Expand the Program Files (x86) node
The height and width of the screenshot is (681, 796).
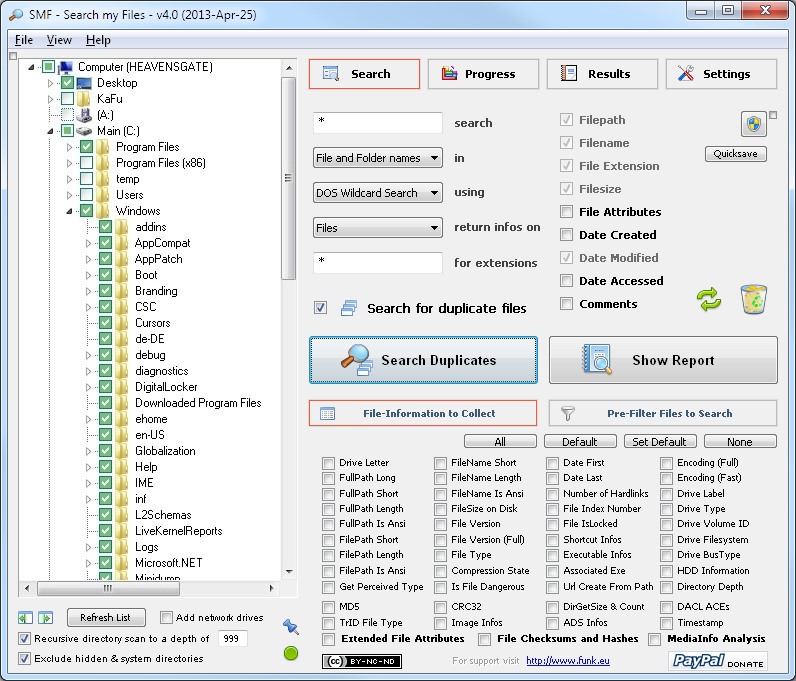click(x=70, y=163)
